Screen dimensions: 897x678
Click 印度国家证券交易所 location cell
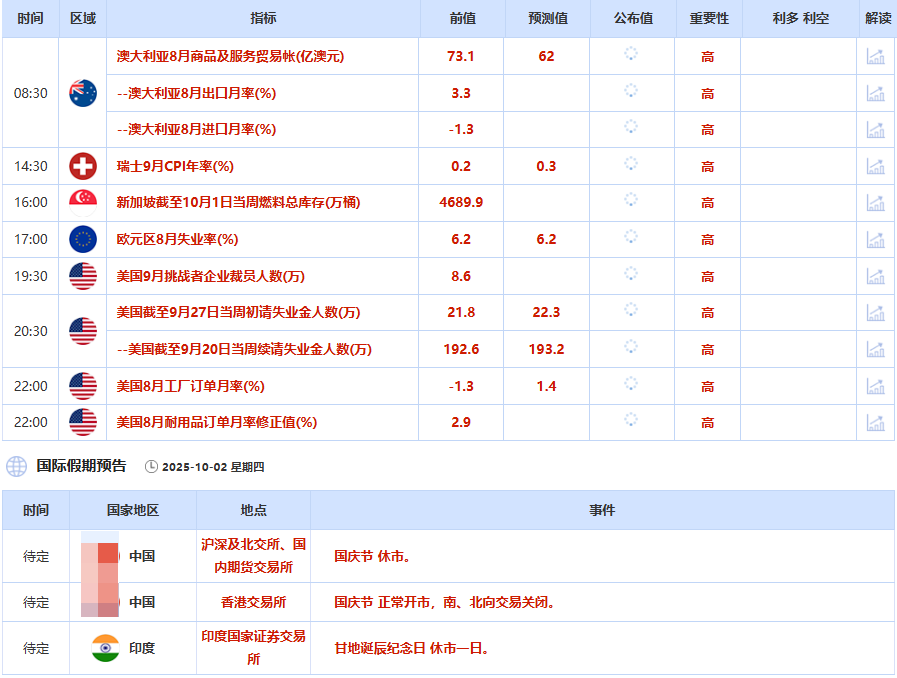pos(253,648)
